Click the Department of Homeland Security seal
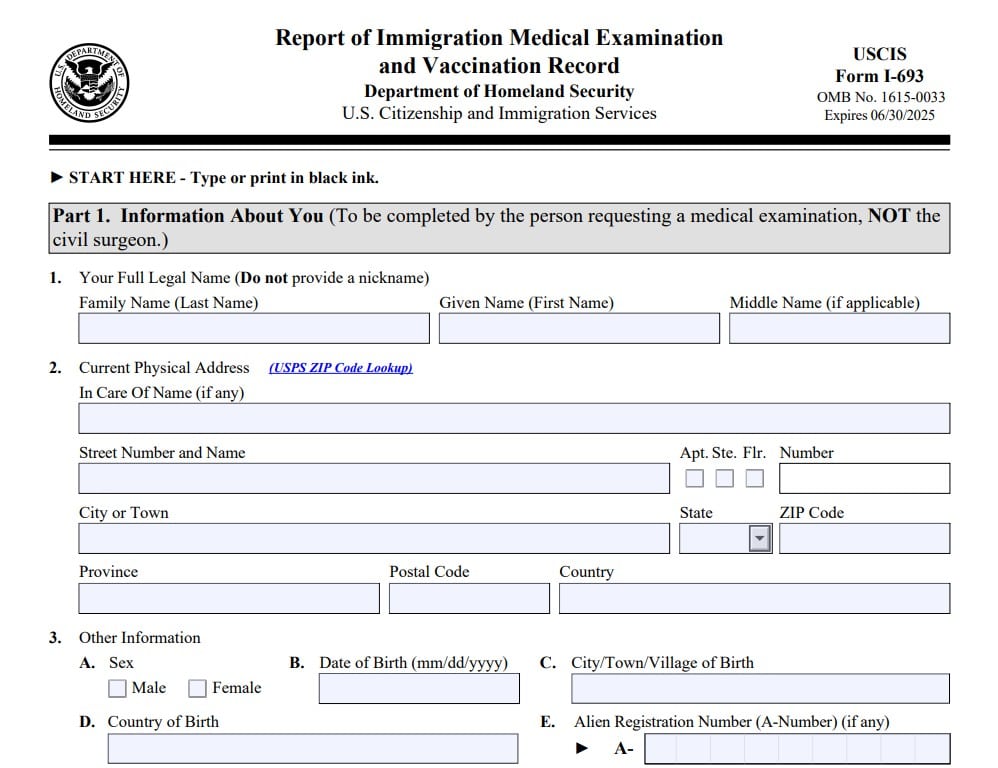The width and height of the screenshot is (998, 768). click(x=89, y=83)
